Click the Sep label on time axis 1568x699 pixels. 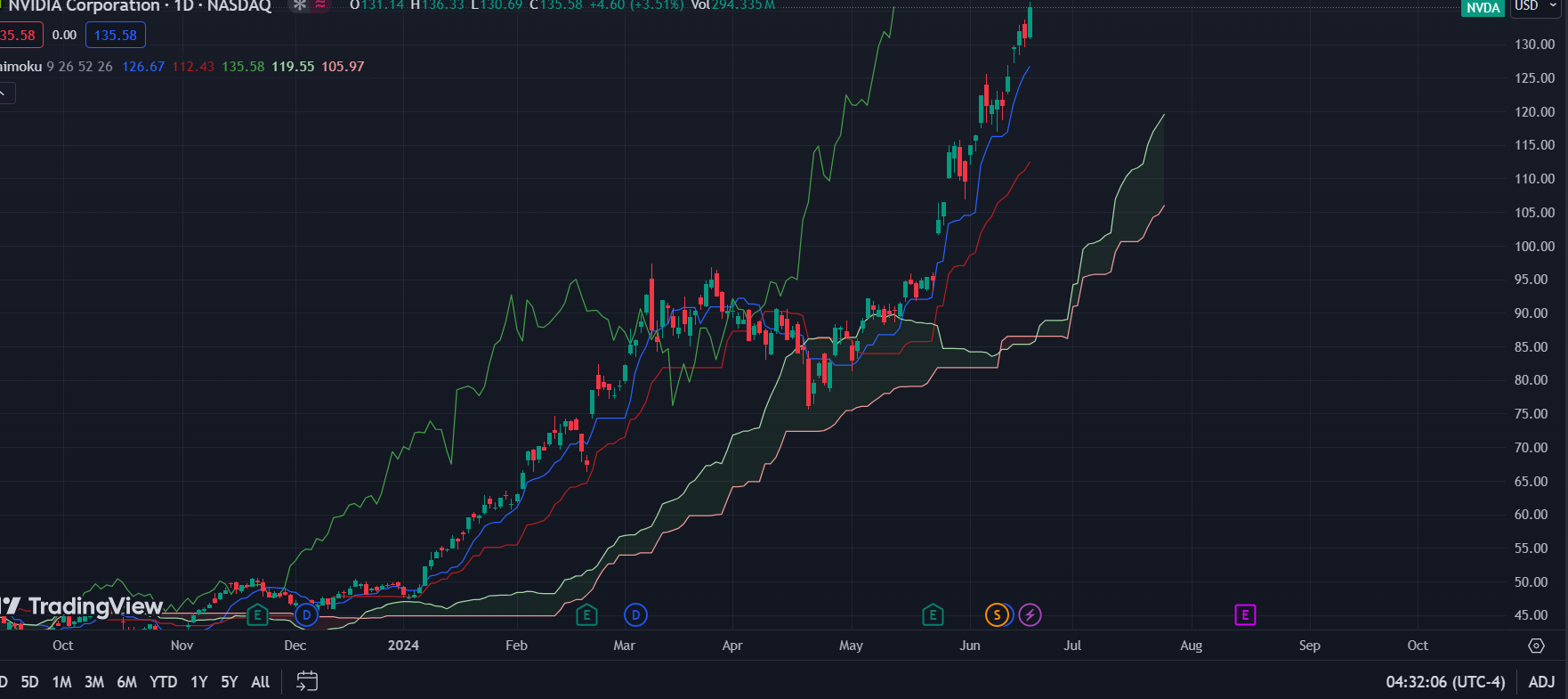[x=1309, y=646]
